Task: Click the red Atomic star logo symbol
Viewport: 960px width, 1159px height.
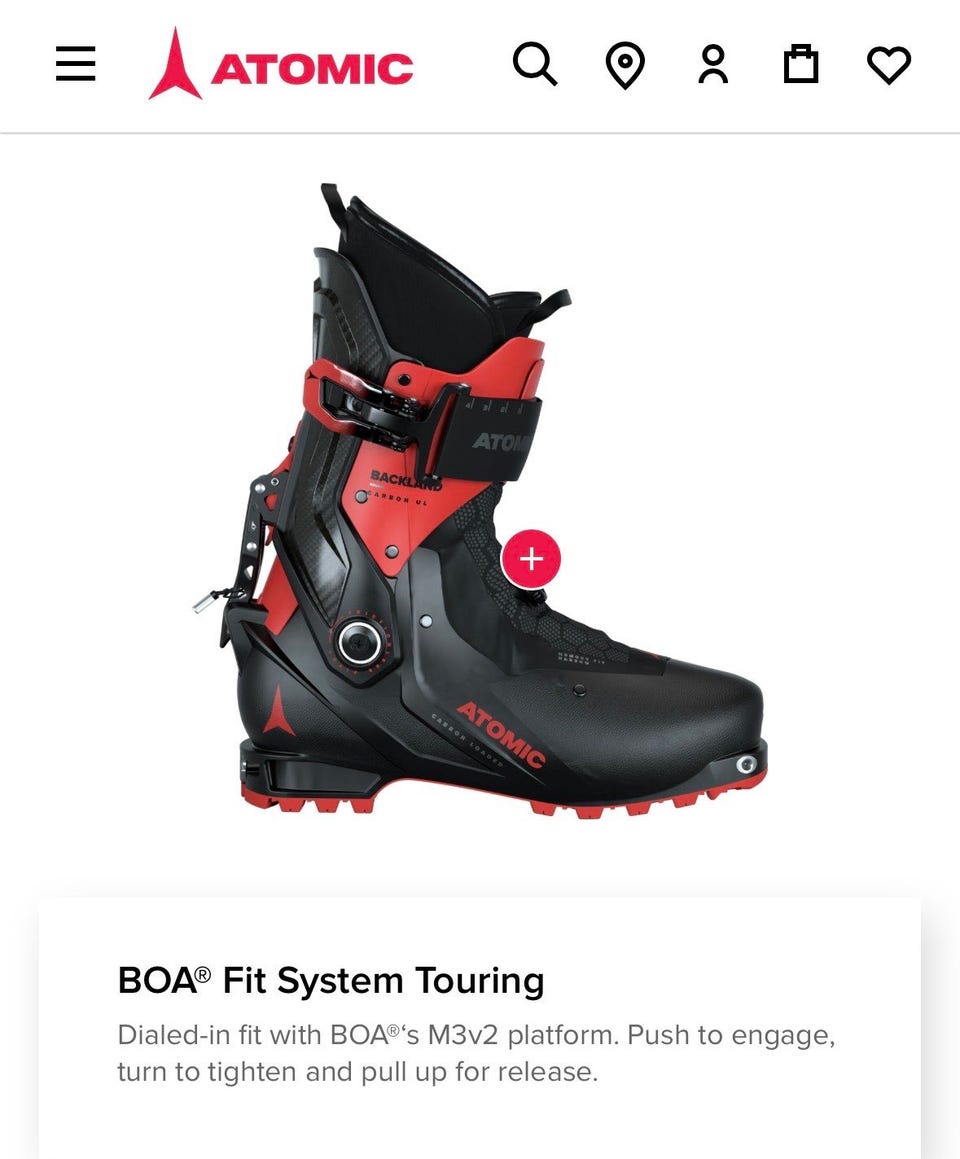Action: coord(175,64)
